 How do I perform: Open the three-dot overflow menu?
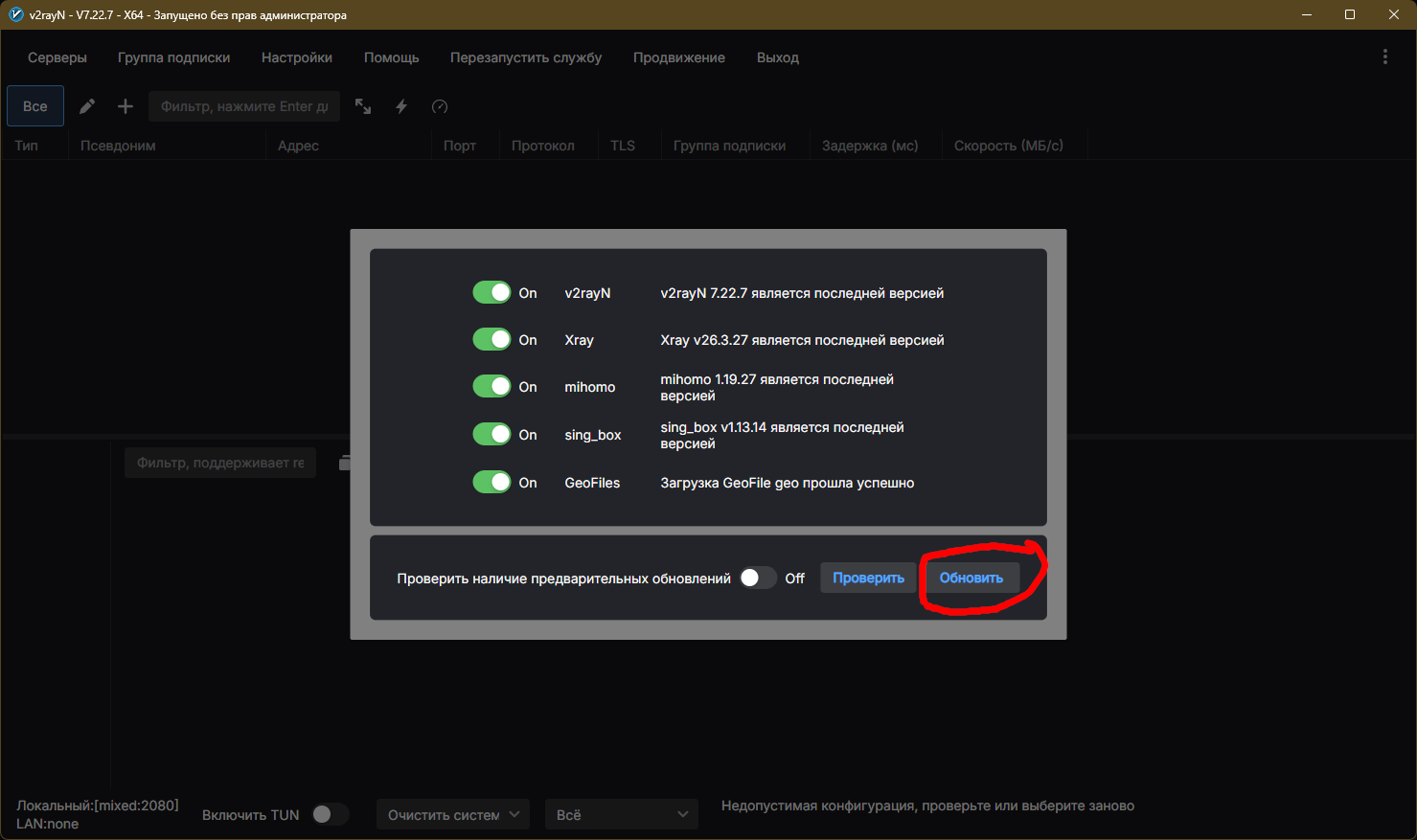pos(1384,57)
